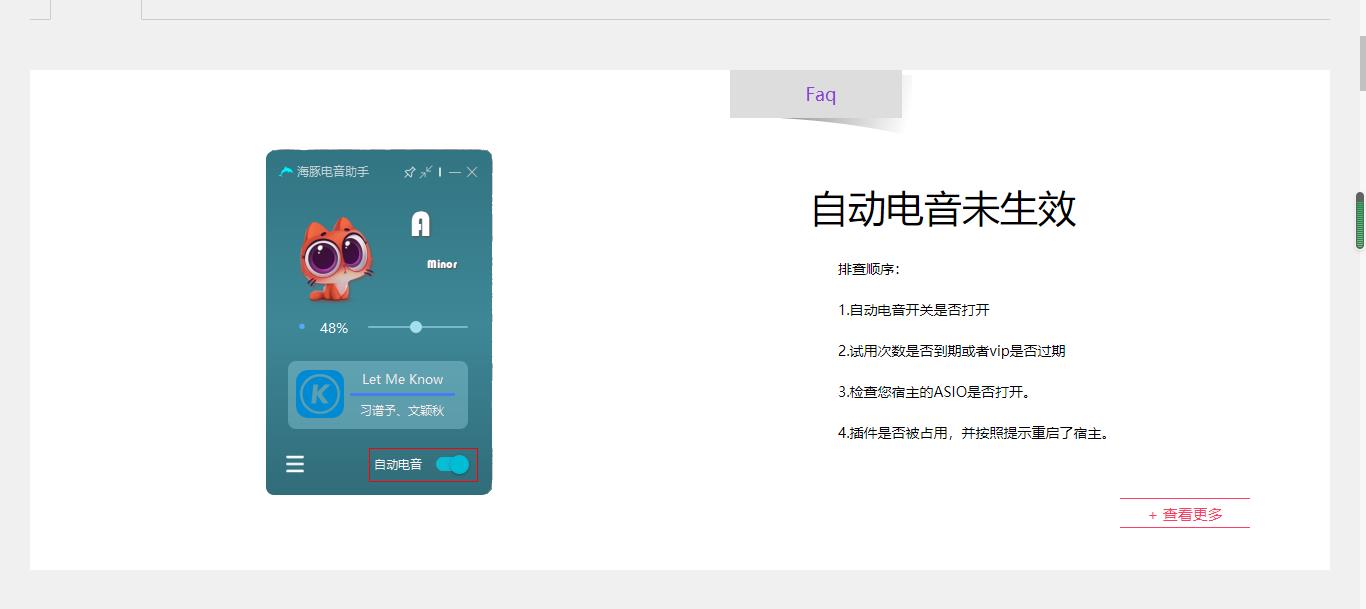Click the Let Me Know song title
The width and height of the screenshot is (1366, 609).
click(402, 379)
